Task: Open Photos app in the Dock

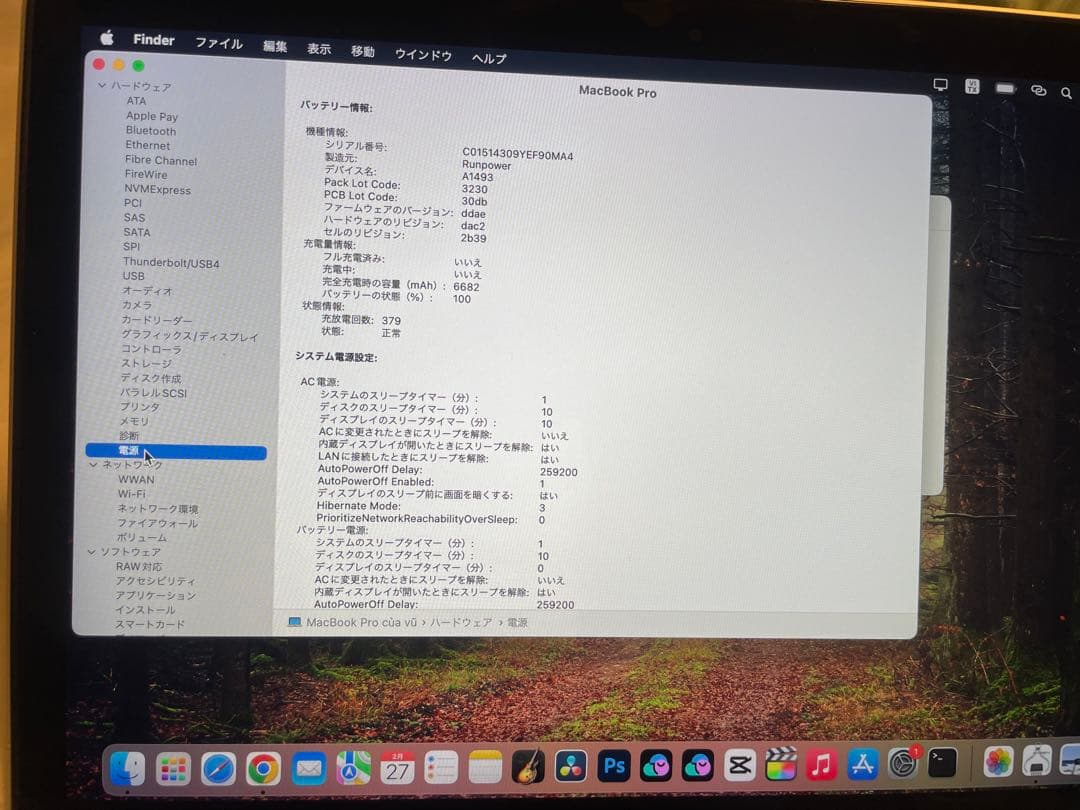Action: [998, 761]
